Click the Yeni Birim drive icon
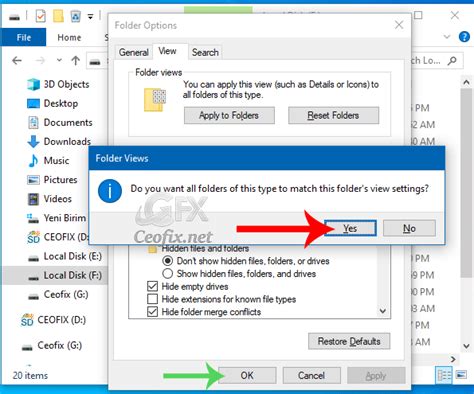Image resolution: width=474 pixels, height=394 pixels. [x=33, y=218]
